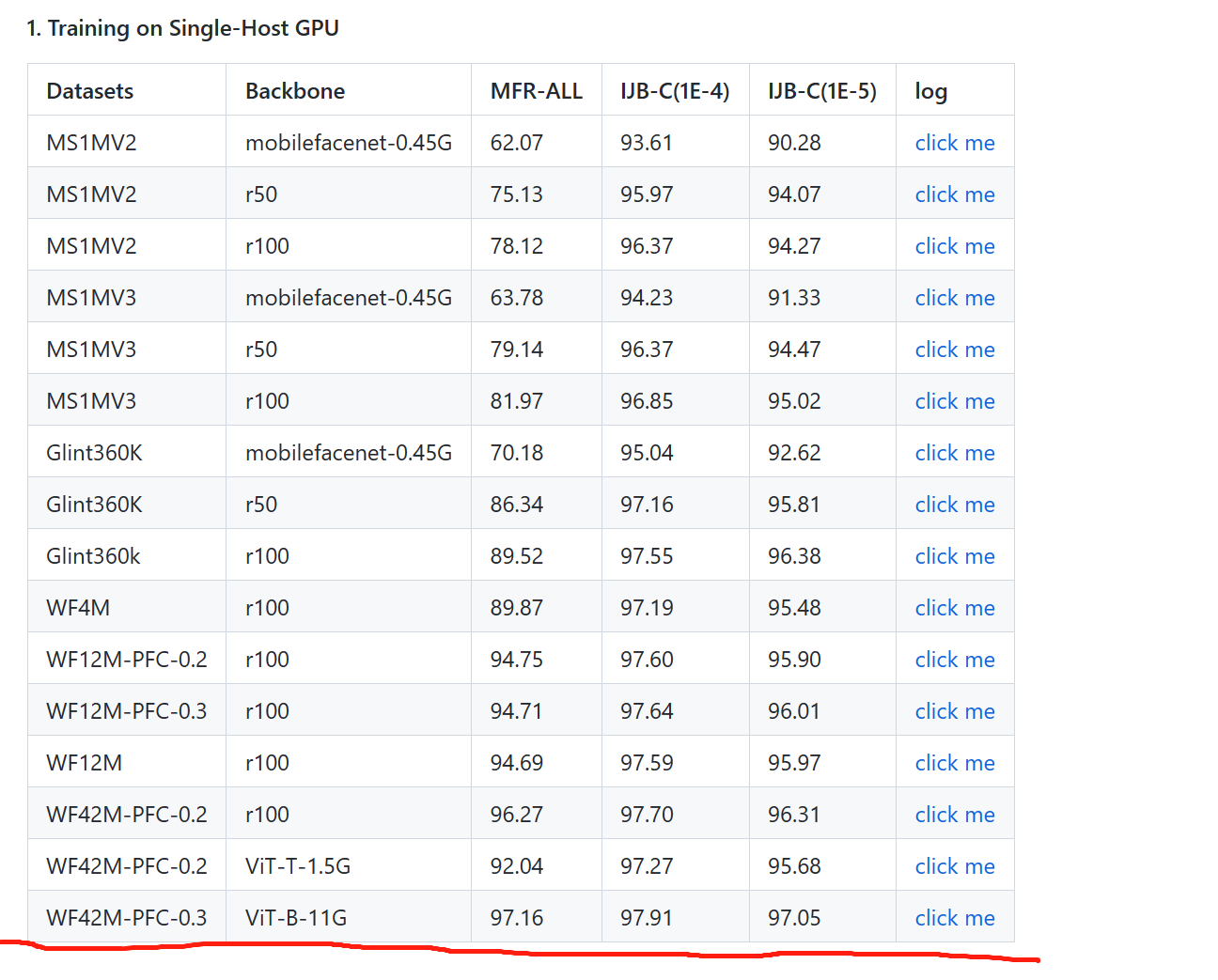Open log link for MS1MV3 mobilefacenet-0.45G row
This screenshot has width=1218, height=980.
pyautogui.click(x=955, y=297)
